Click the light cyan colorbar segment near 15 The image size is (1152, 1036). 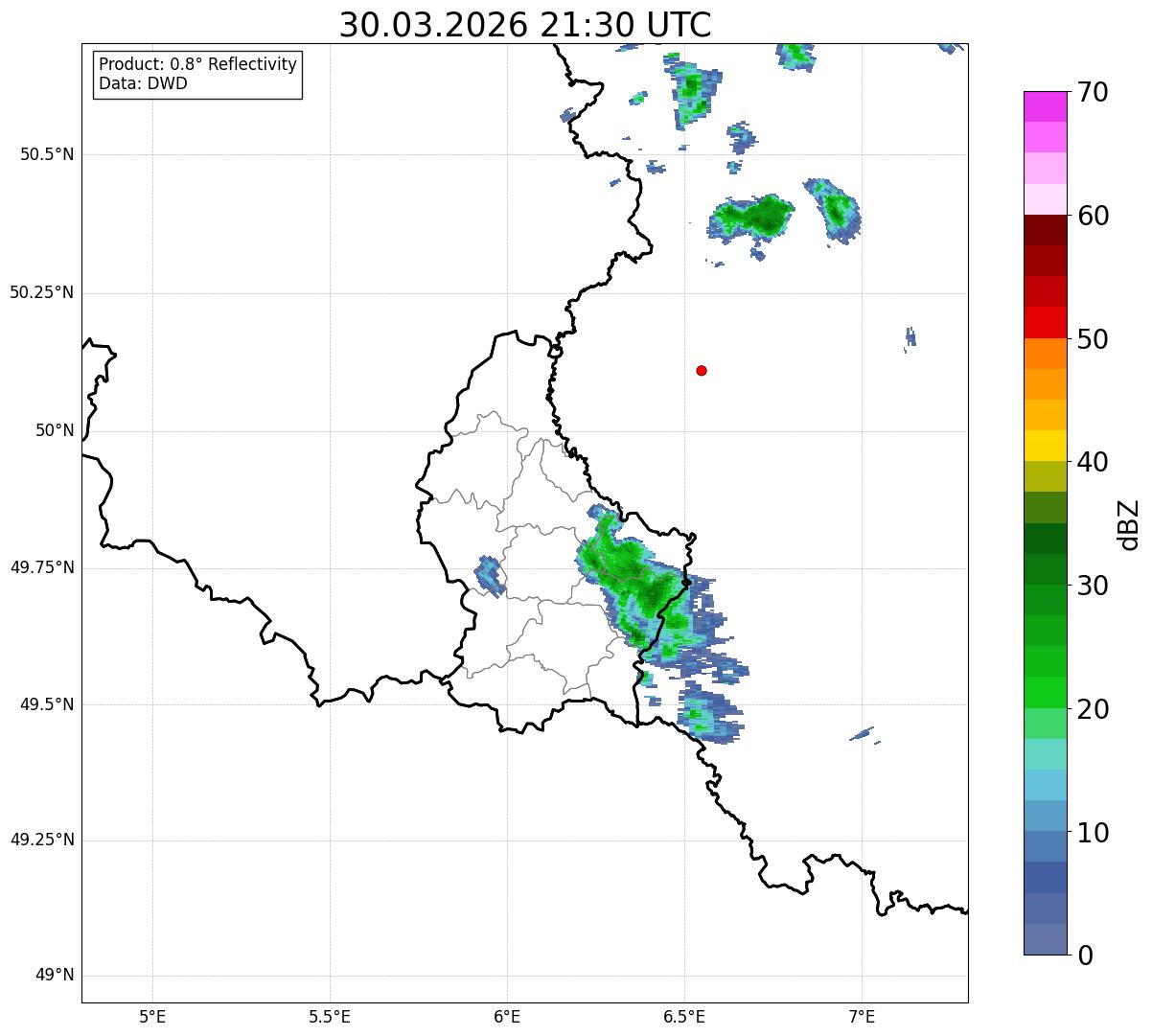click(x=1045, y=754)
